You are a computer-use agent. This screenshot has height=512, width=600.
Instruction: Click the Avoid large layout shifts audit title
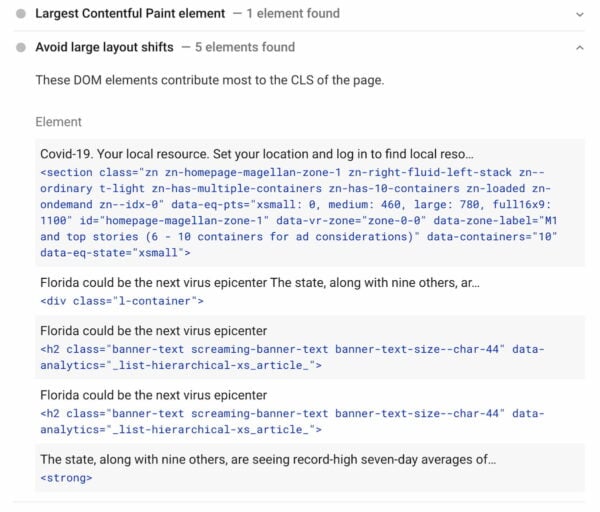point(104,47)
